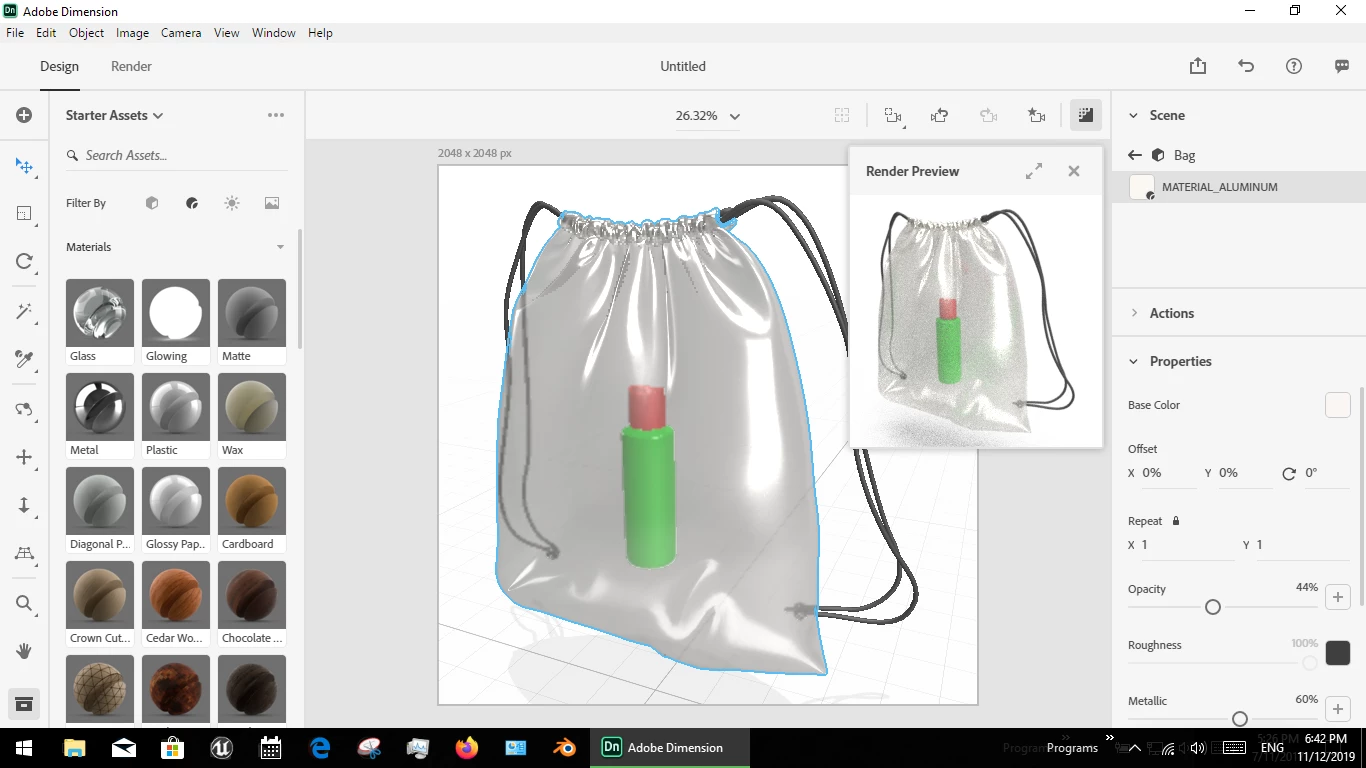Click the Undo arrow icon
Image resolution: width=1366 pixels, height=768 pixels.
click(x=1246, y=66)
